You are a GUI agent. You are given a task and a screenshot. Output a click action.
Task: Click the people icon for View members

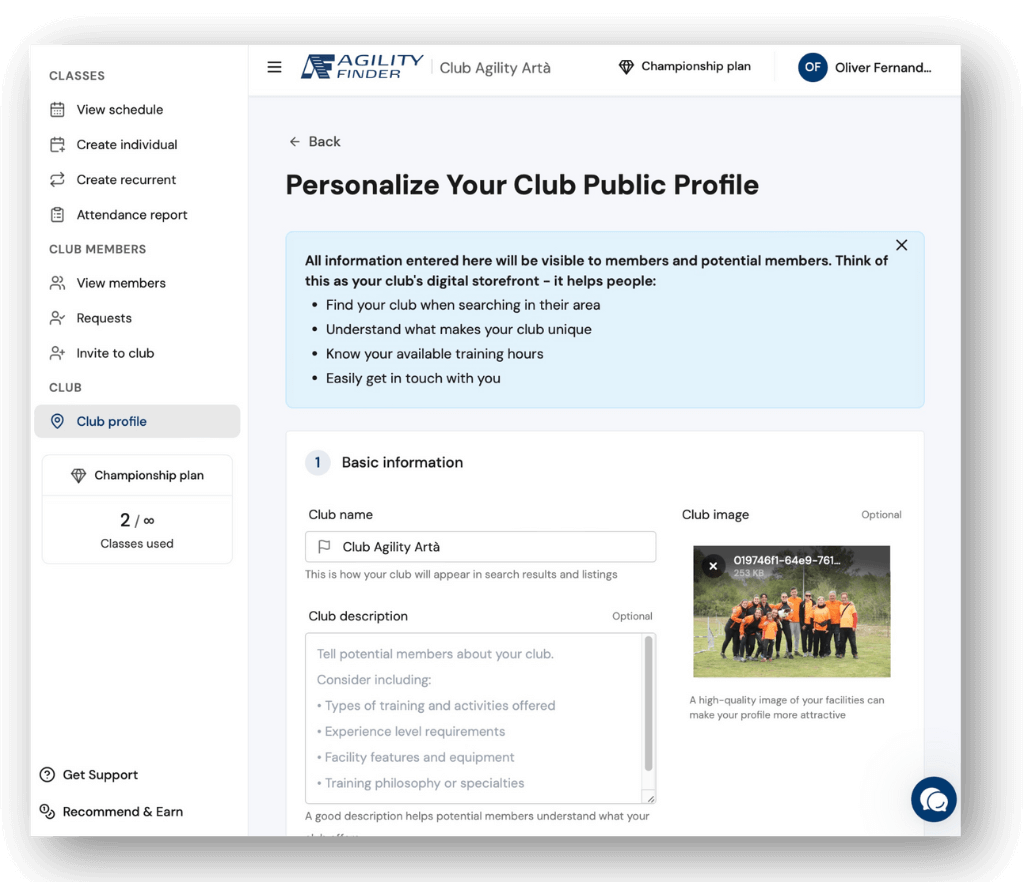pos(57,283)
